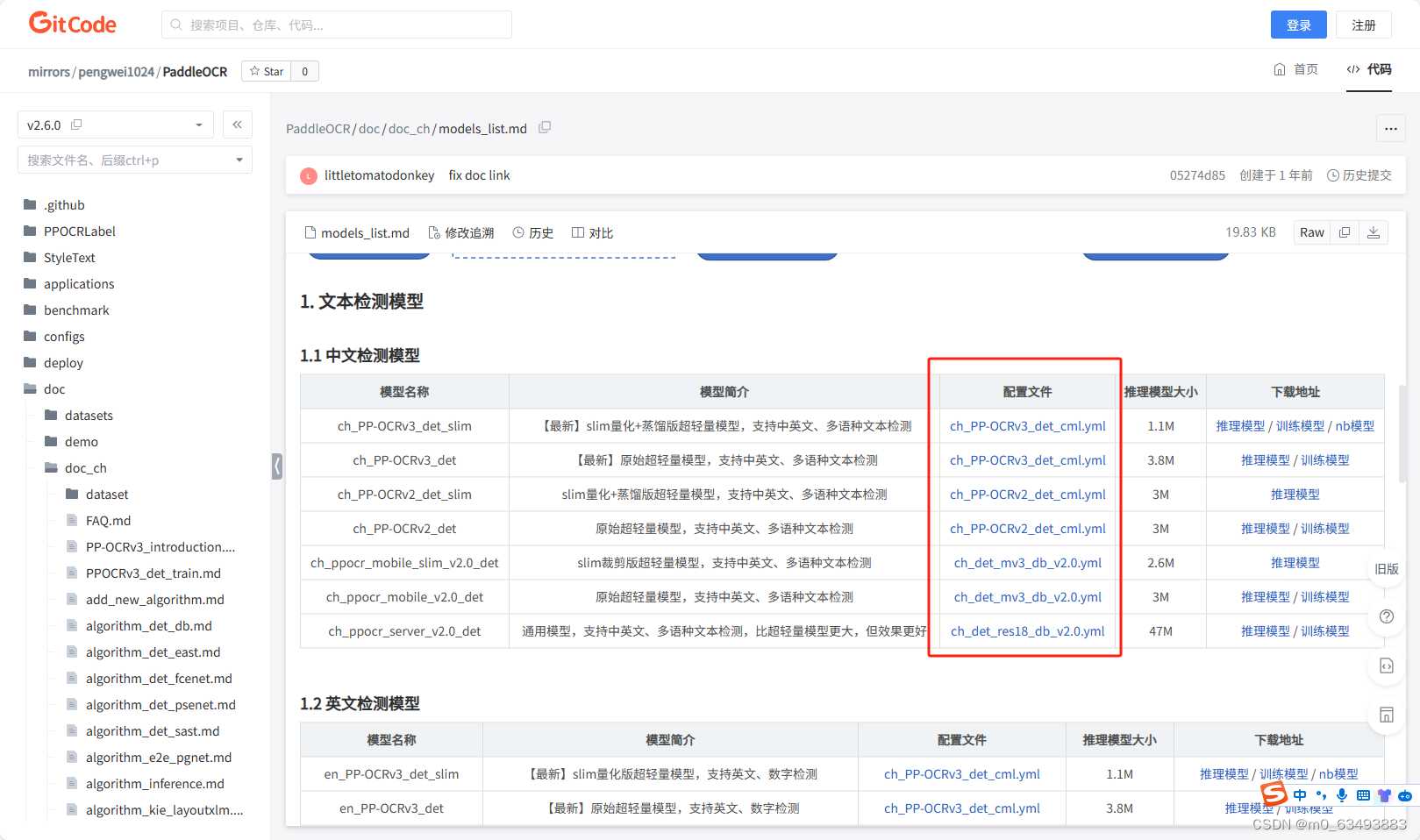This screenshot has height=840, width=1420.
Task: Open the three-dot more options menu
Action: pyautogui.click(x=1391, y=129)
